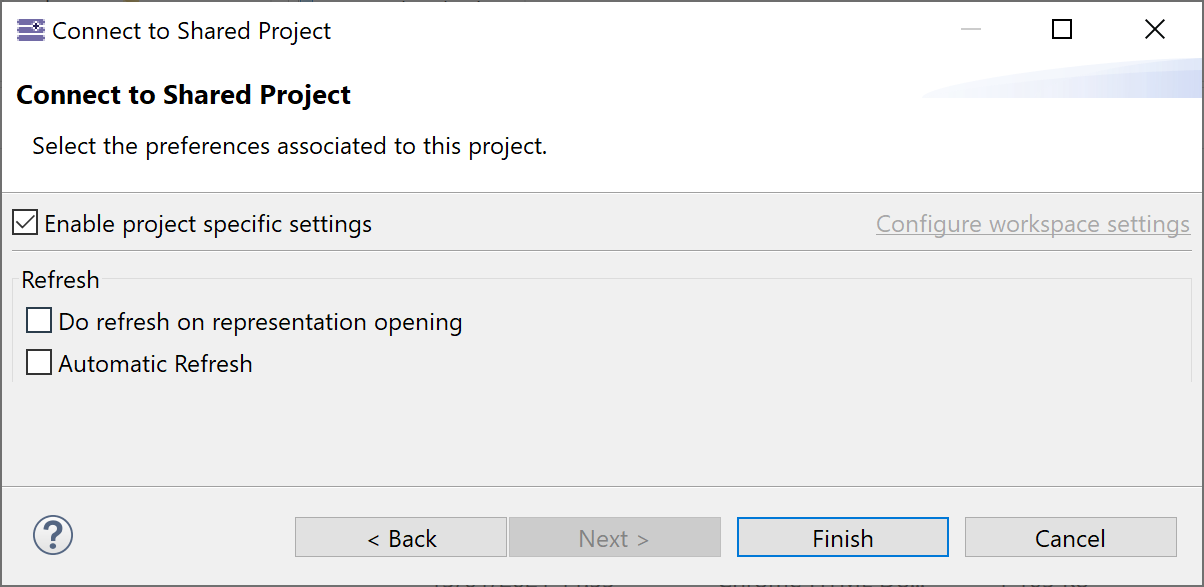Click the Refresh group heading
Image resolution: width=1204 pixels, height=587 pixels.
(x=60, y=280)
